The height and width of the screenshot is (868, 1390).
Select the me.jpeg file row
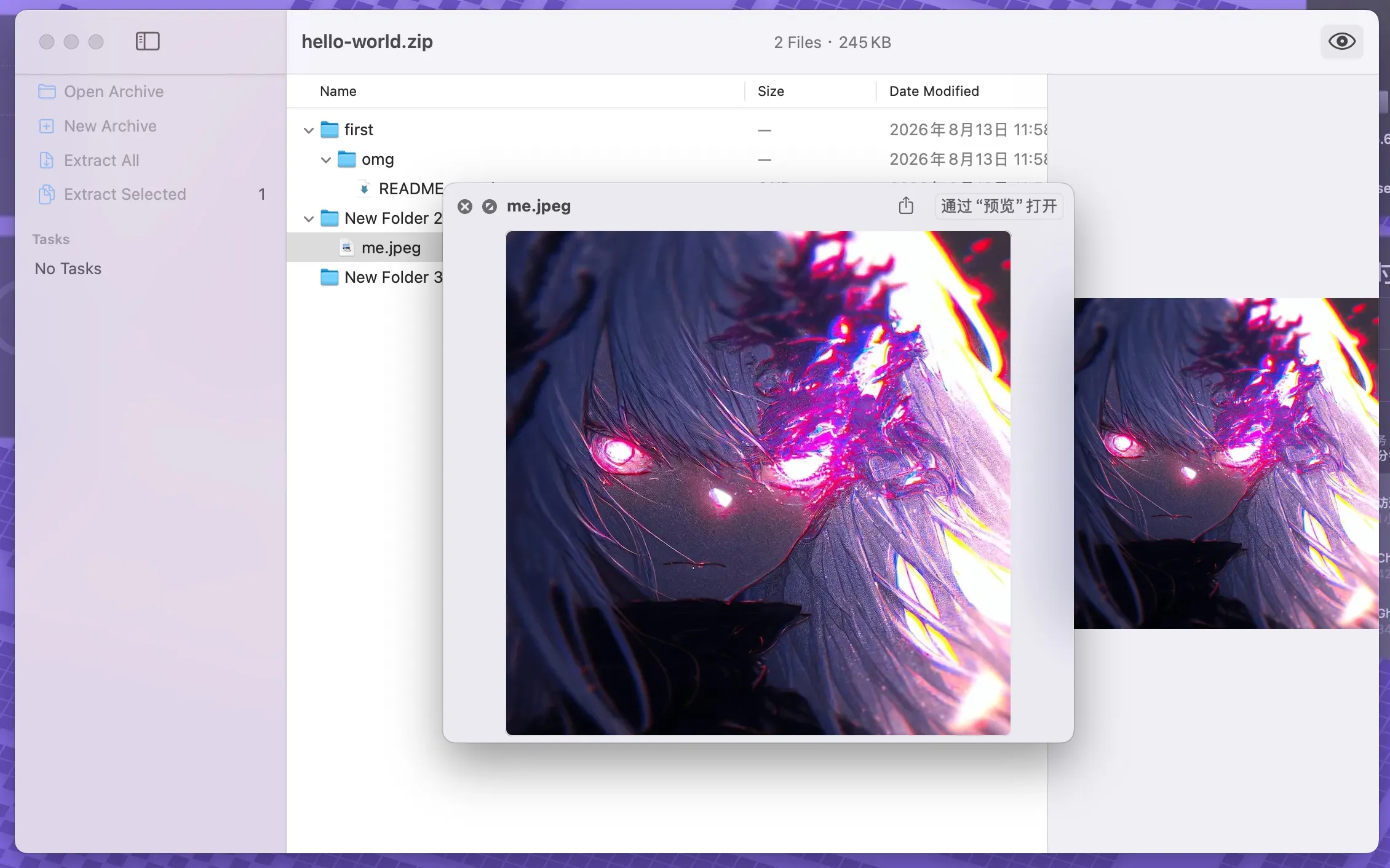(x=365, y=248)
